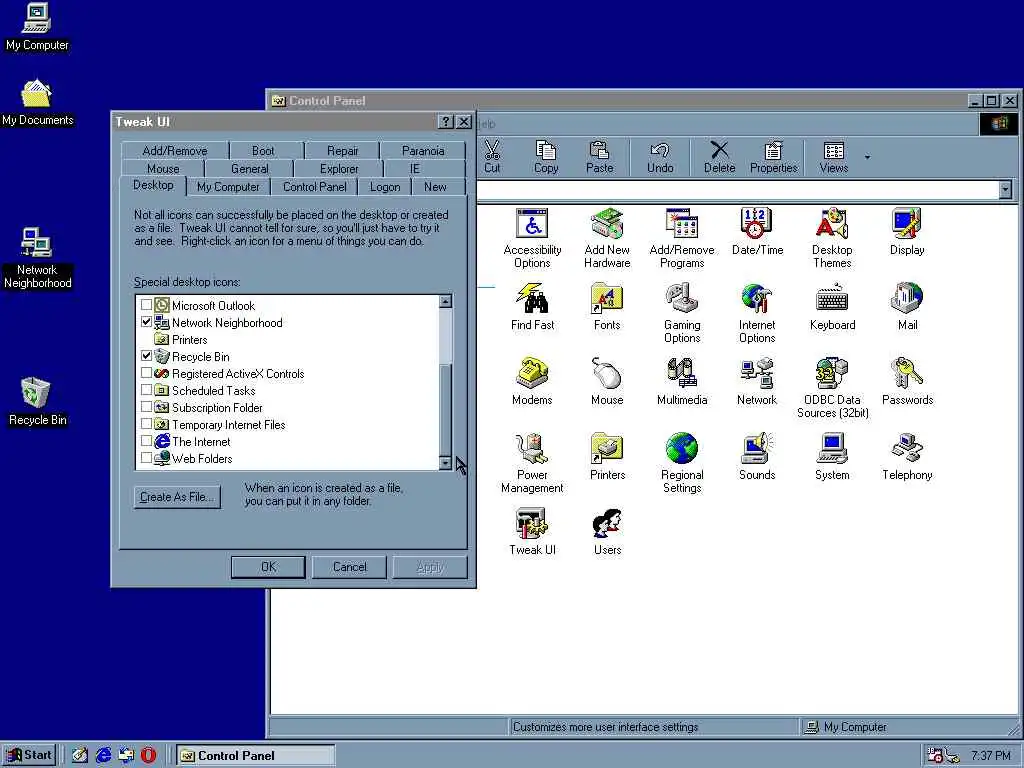Click the icon list scroll-up arrow
Image resolution: width=1024 pixels, height=768 pixels.
[x=445, y=301]
